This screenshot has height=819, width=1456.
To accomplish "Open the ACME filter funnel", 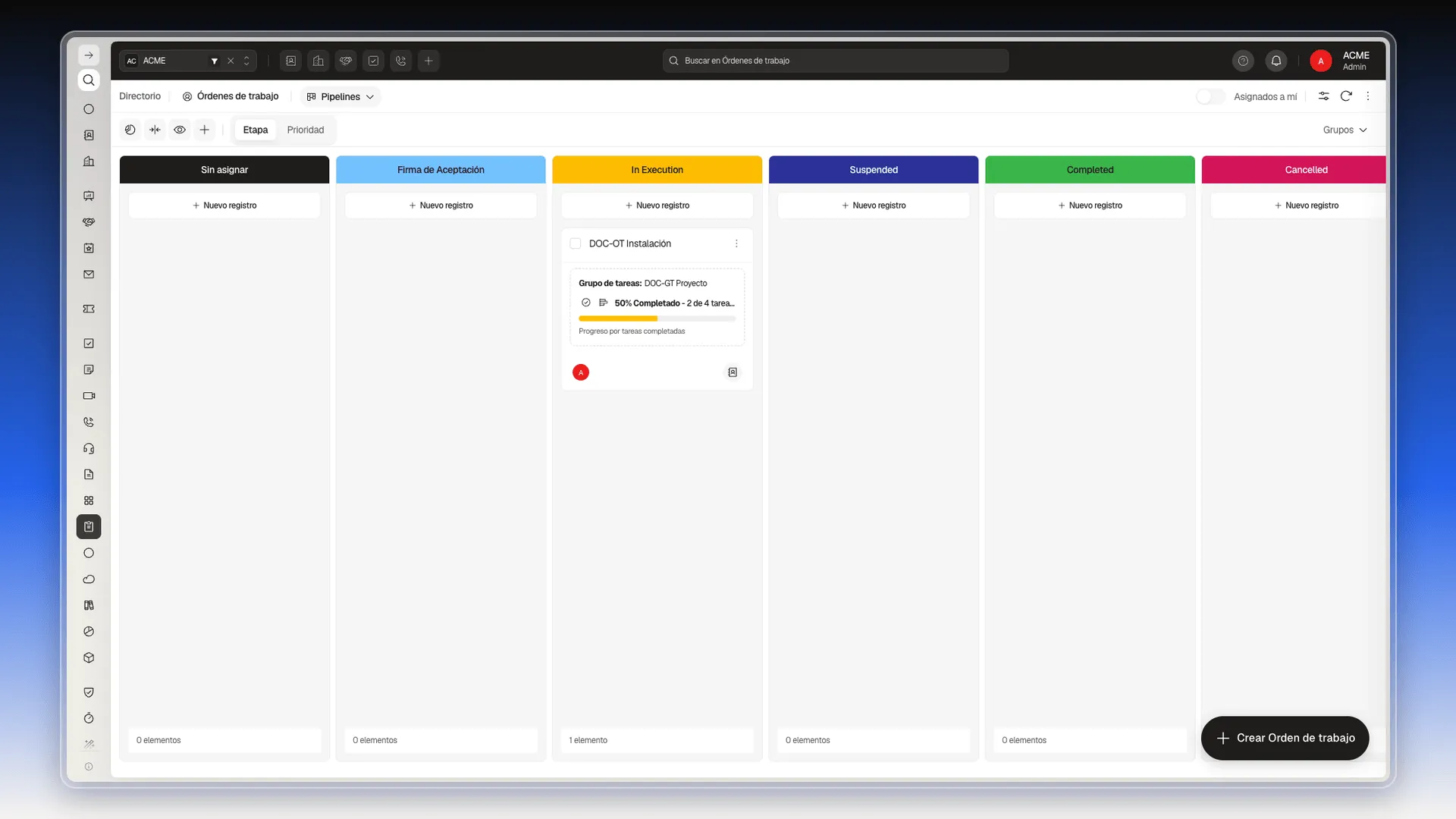I will pyautogui.click(x=215, y=61).
